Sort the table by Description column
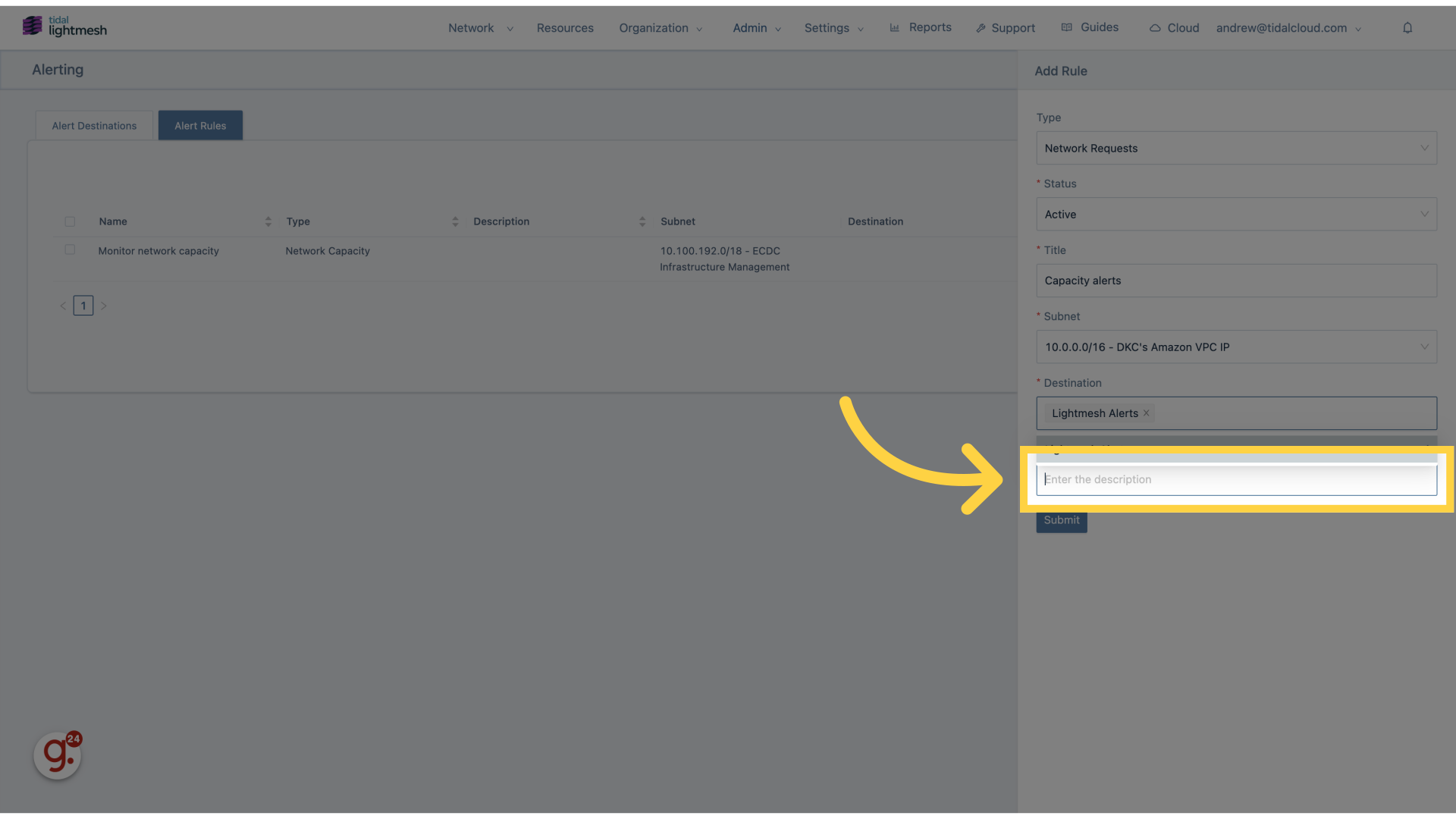Viewport: 1456px width, 819px height. tap(642, 221)
